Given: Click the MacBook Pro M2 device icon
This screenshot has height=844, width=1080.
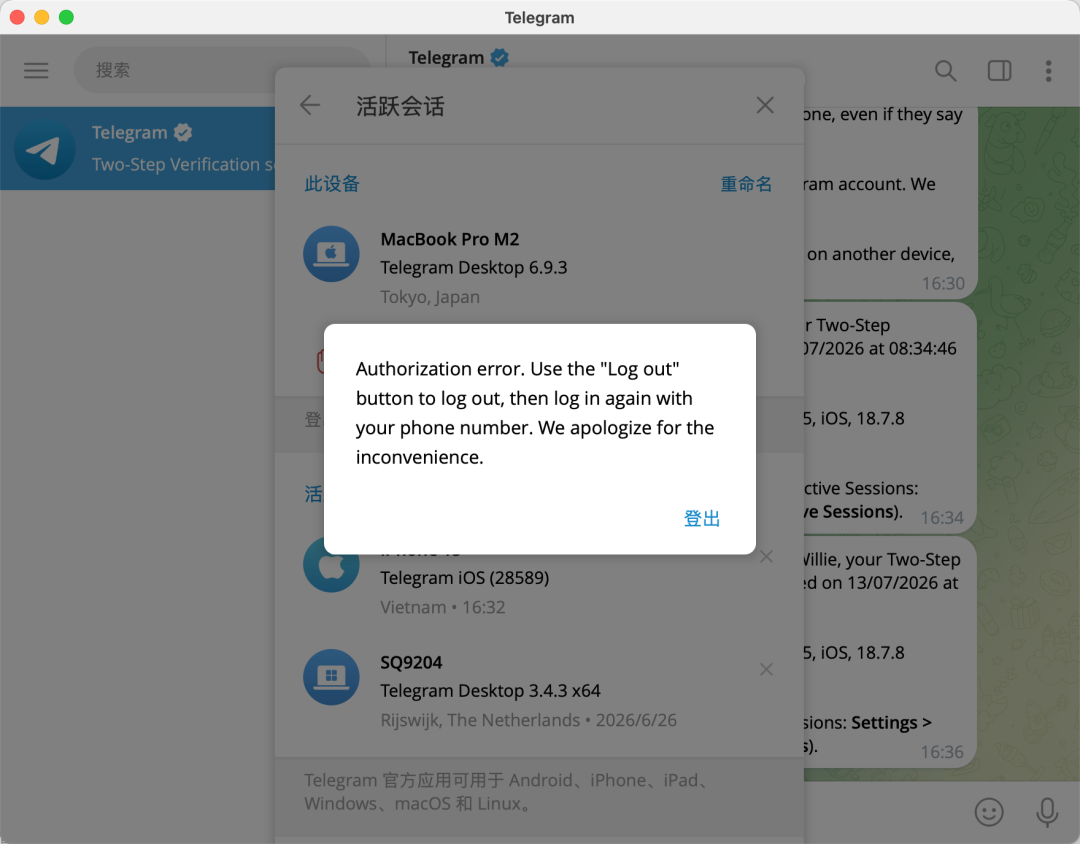Looking at the screenshot, I should click(x=331, y=254).
